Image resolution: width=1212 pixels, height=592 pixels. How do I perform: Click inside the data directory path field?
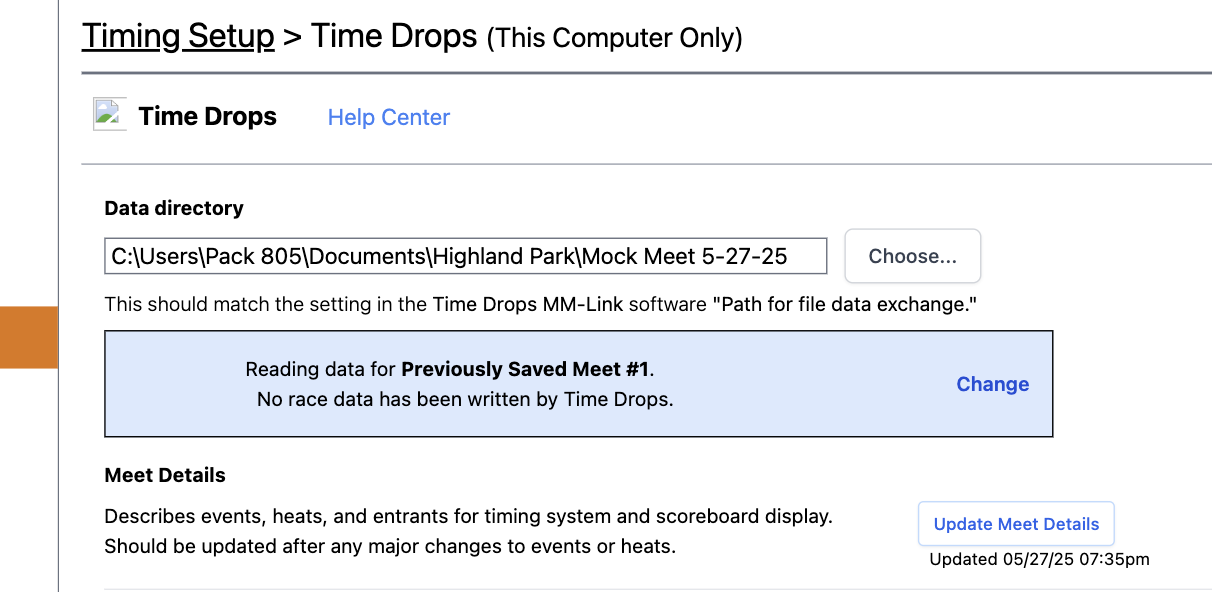pos(465,256)
